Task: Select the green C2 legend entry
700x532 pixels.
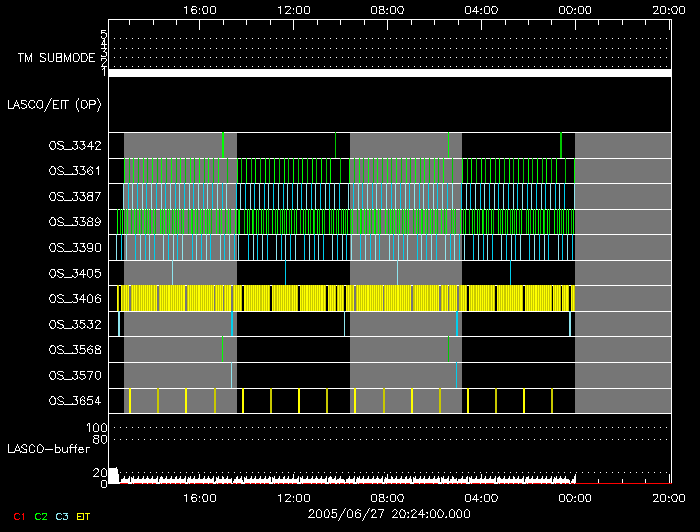Action: [x=41, y=515]
